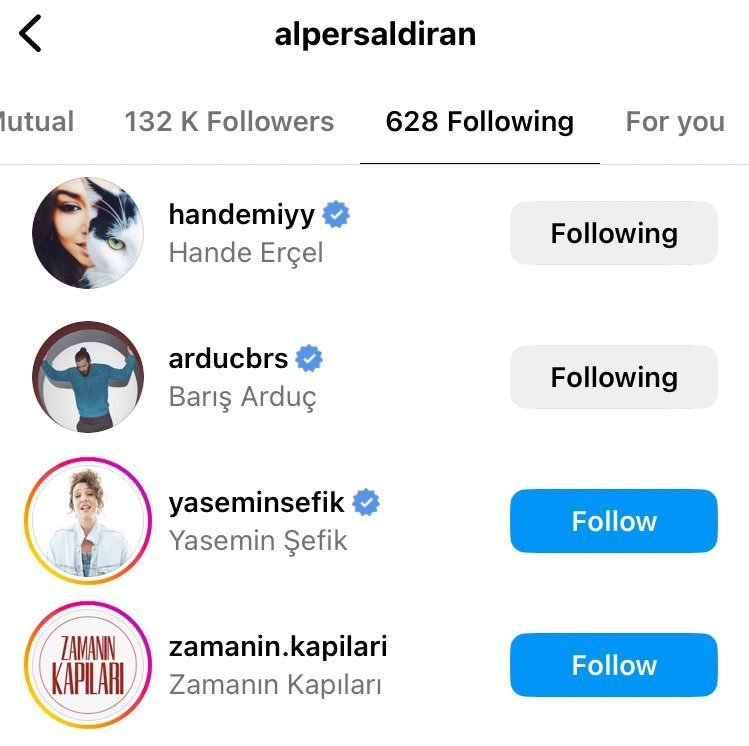
Task: Switch to 132 K Followers tab
Action: [x=229, y=121]
